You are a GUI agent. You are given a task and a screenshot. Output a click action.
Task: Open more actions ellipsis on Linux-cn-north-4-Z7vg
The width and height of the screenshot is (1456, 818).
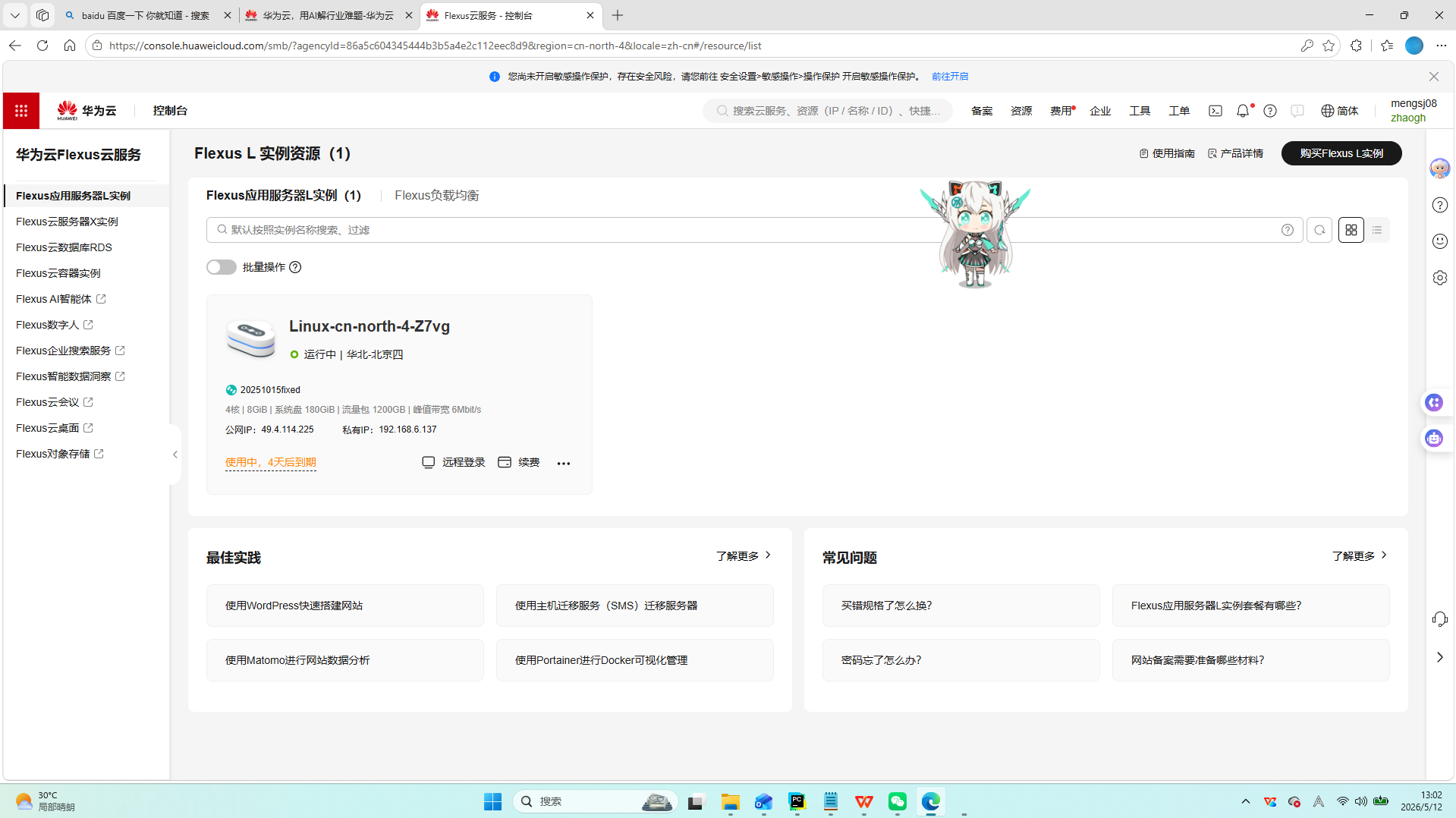point(564,463)
